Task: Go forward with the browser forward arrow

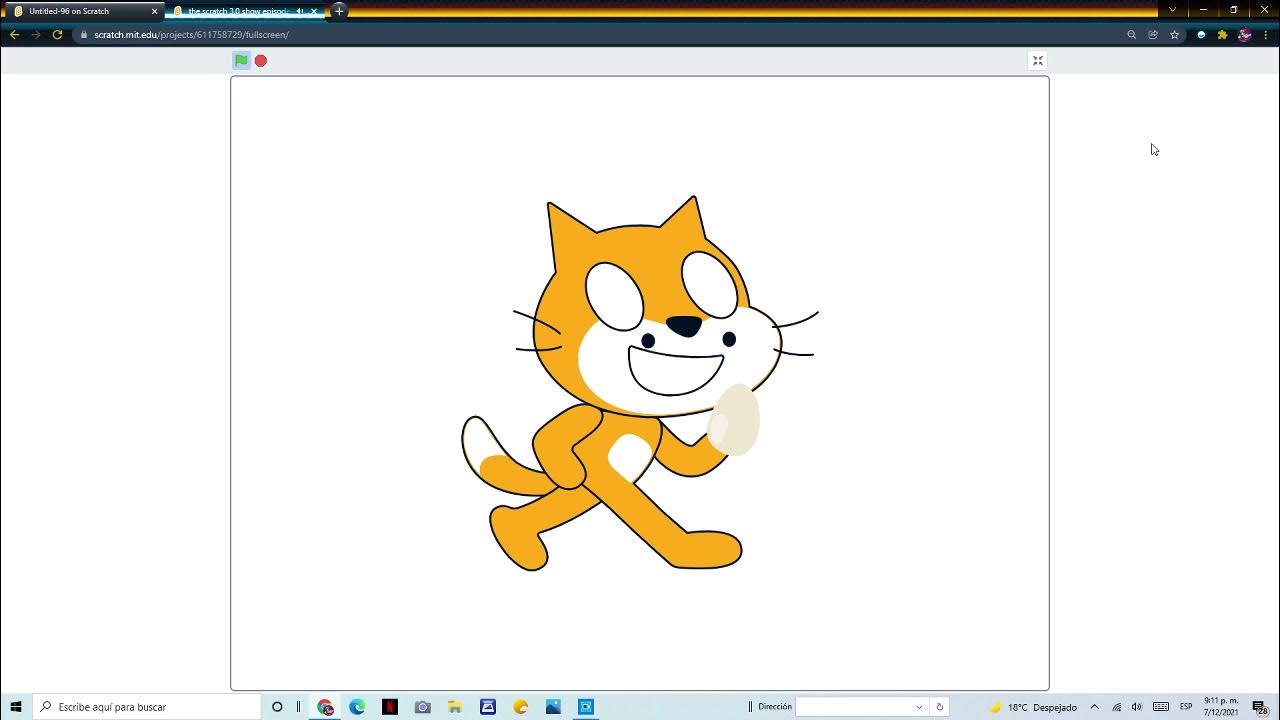Action: click(36, 34)
